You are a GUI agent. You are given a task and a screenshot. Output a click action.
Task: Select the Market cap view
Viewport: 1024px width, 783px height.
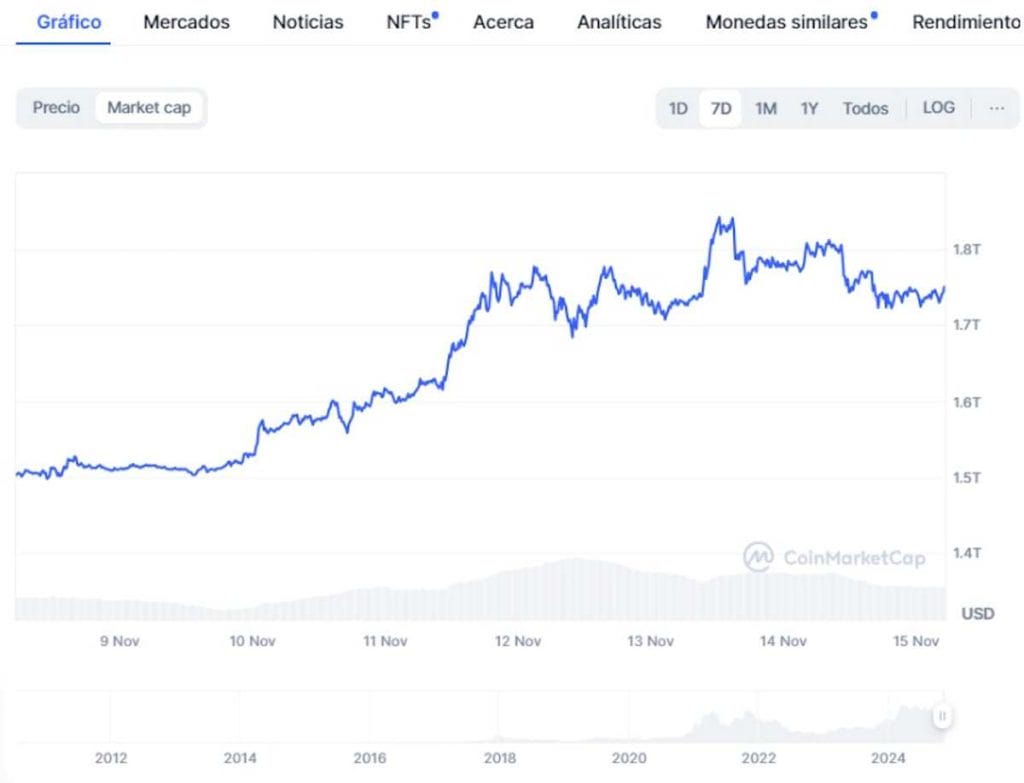coord(149,107)
